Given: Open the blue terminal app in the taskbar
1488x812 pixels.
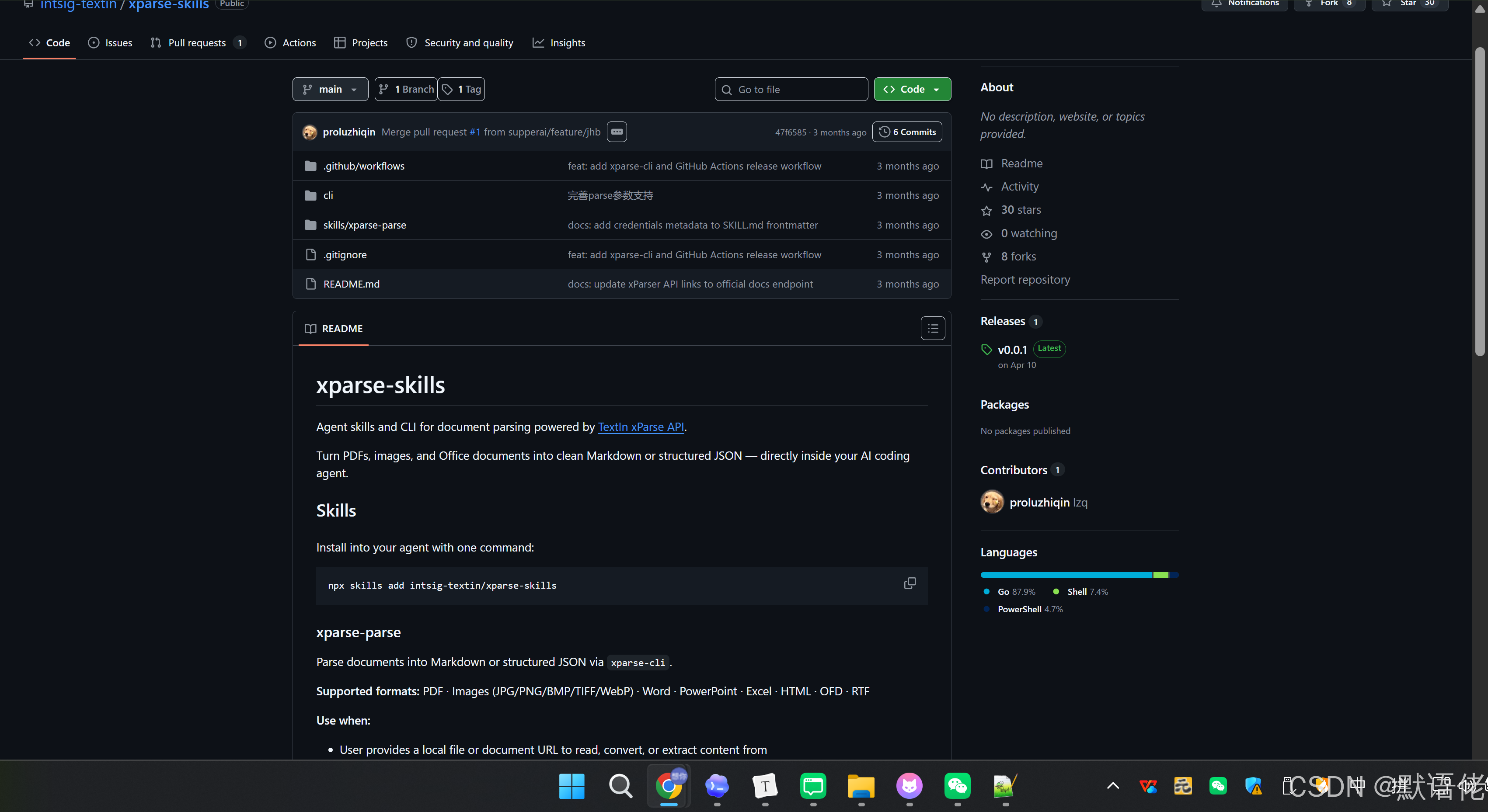Looking at the screenshot, I should click(717, 786).
